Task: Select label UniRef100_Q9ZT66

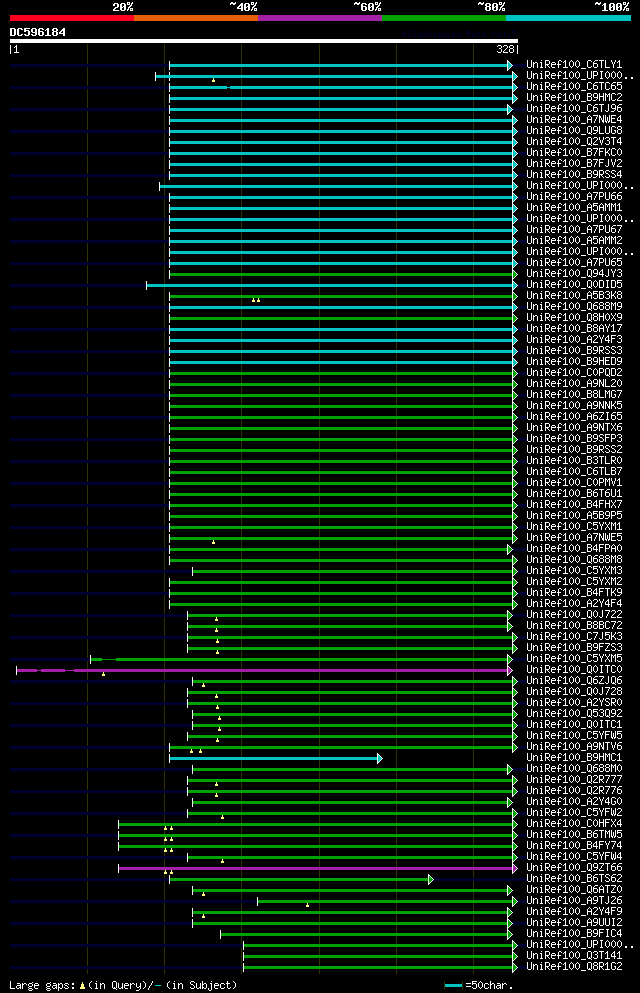Action: (574, 868)
